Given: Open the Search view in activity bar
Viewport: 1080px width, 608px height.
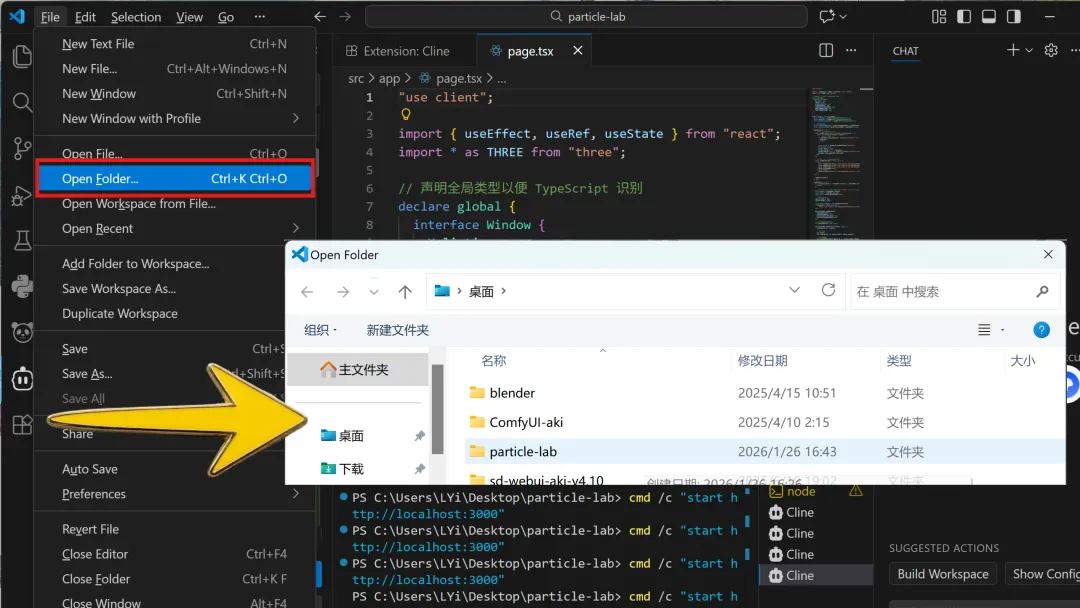Looking at the screenshot, I should tap(22, 103).
